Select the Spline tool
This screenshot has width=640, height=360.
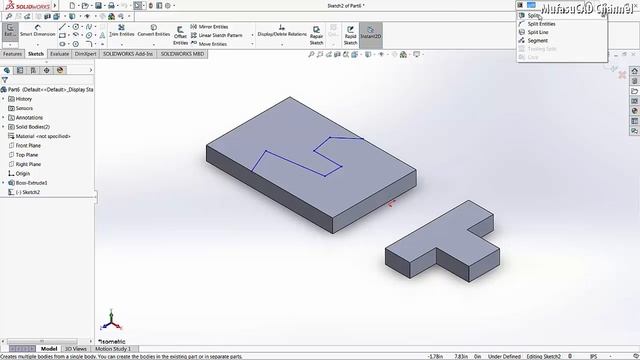89,27
